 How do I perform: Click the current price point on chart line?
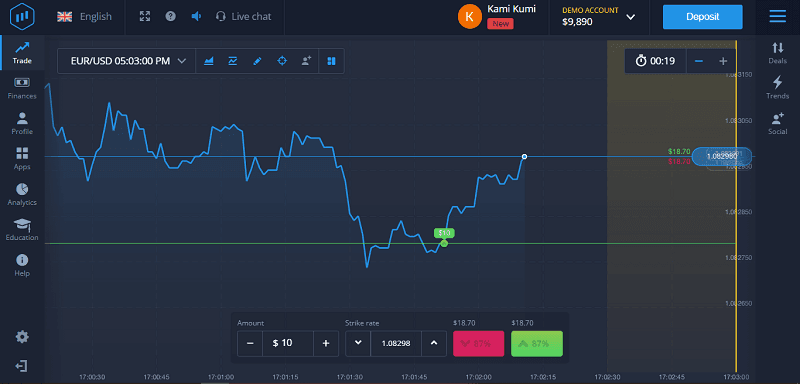pos(524,157)
